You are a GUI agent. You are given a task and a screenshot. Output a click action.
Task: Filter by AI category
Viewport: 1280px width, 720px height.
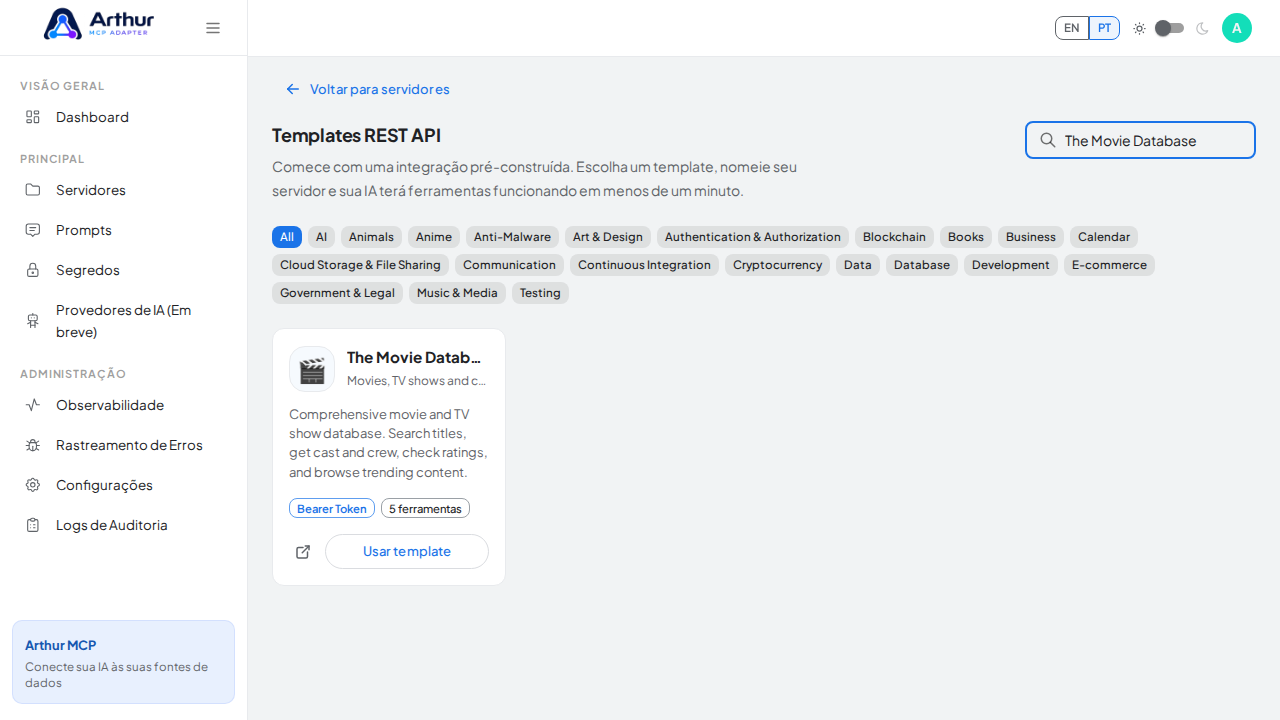321,237
